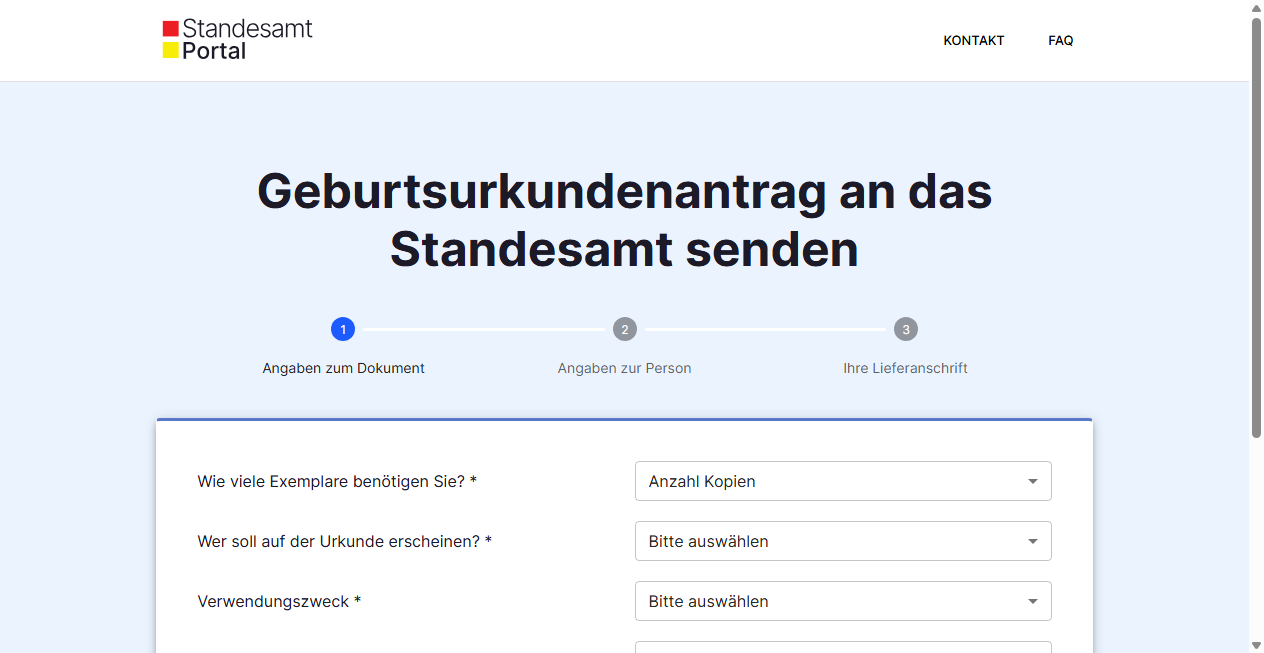Click the 'Angaben zum Dokument' step label

(343, 368)
